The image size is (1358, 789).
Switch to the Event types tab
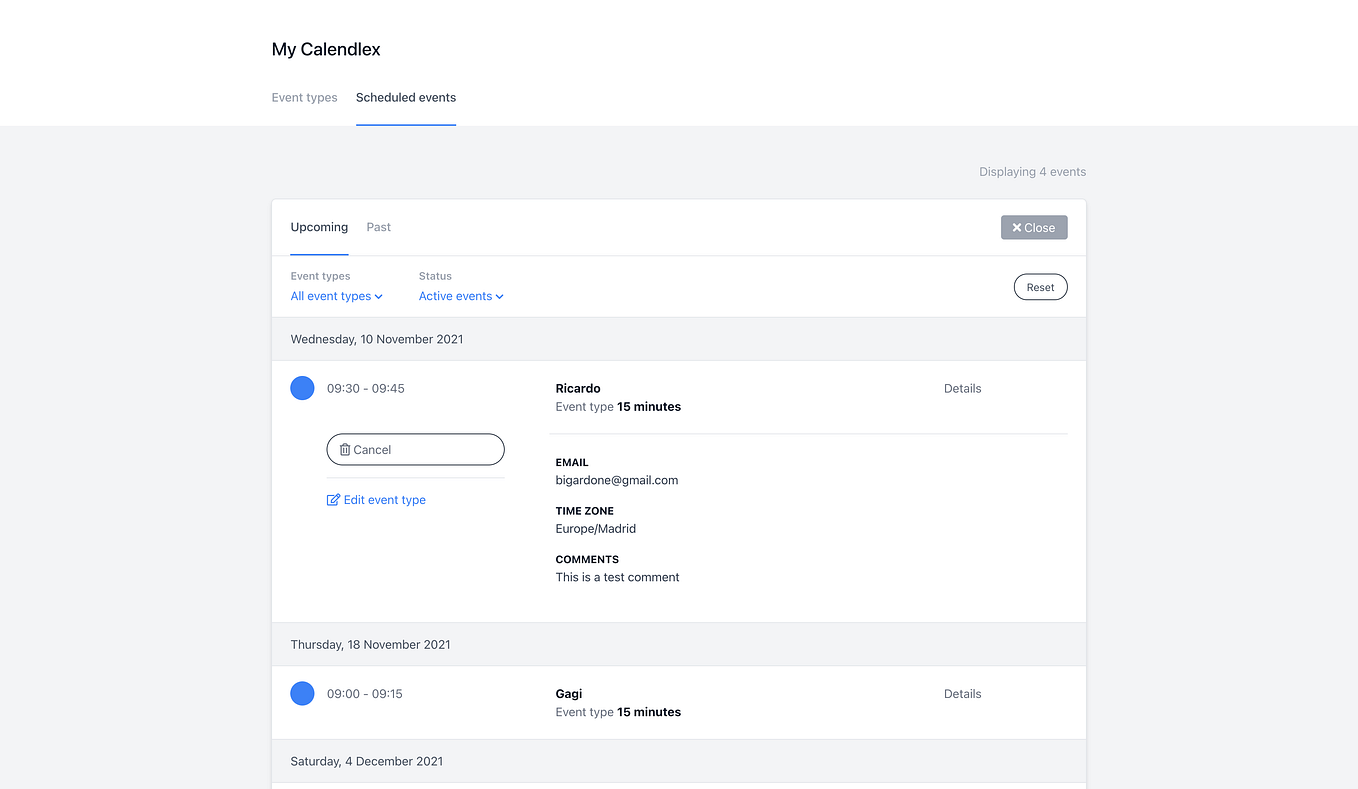(x=304, y=97)
